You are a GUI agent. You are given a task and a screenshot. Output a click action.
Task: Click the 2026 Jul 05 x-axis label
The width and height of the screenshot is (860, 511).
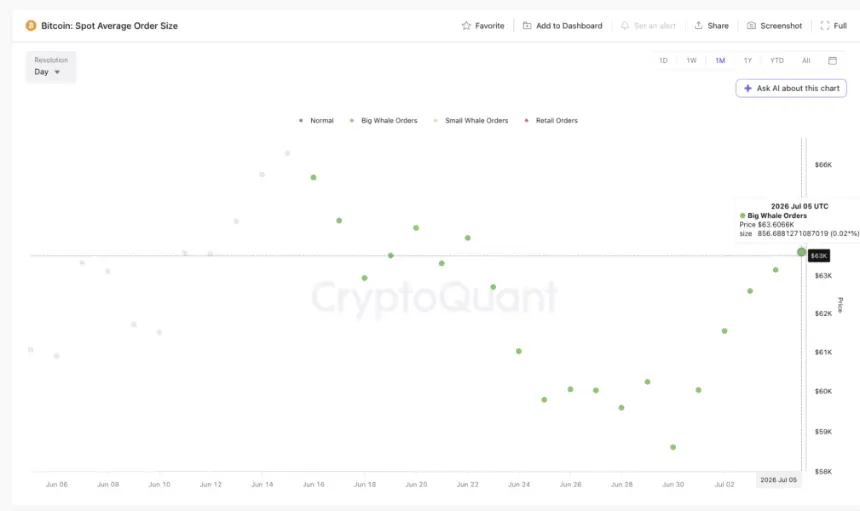point(778,480)
